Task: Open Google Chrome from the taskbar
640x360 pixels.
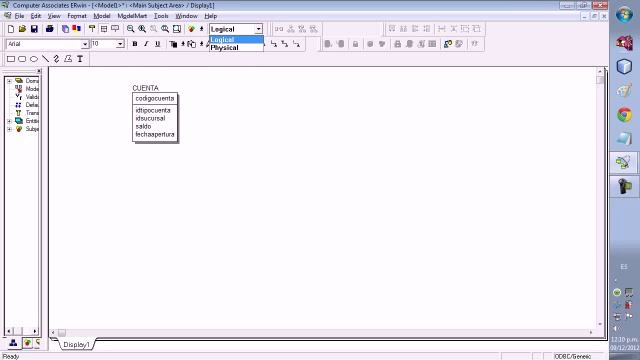Action: [x=624, y=115]
